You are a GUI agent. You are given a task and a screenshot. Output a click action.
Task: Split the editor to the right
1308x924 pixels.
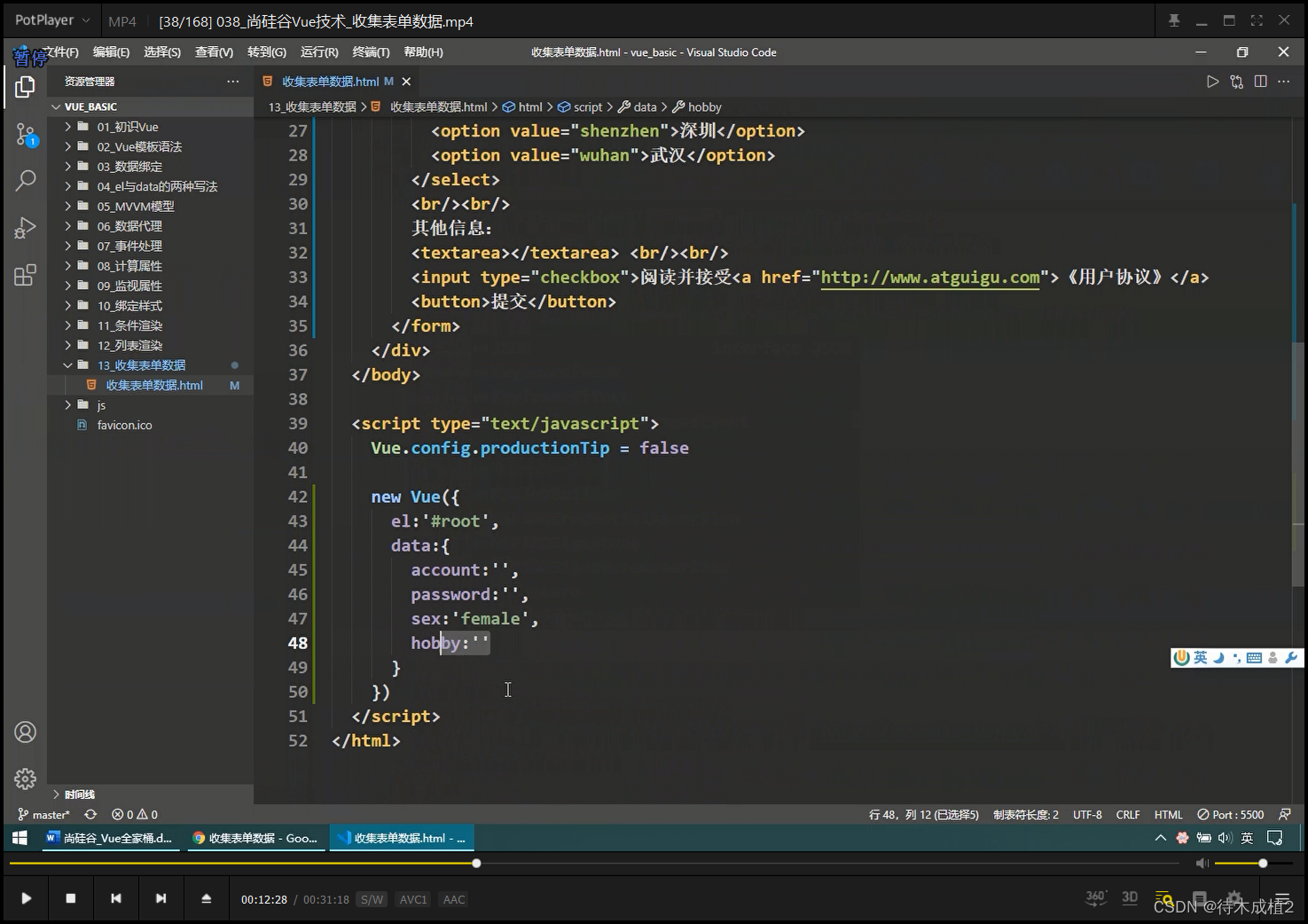(1260, 82)
